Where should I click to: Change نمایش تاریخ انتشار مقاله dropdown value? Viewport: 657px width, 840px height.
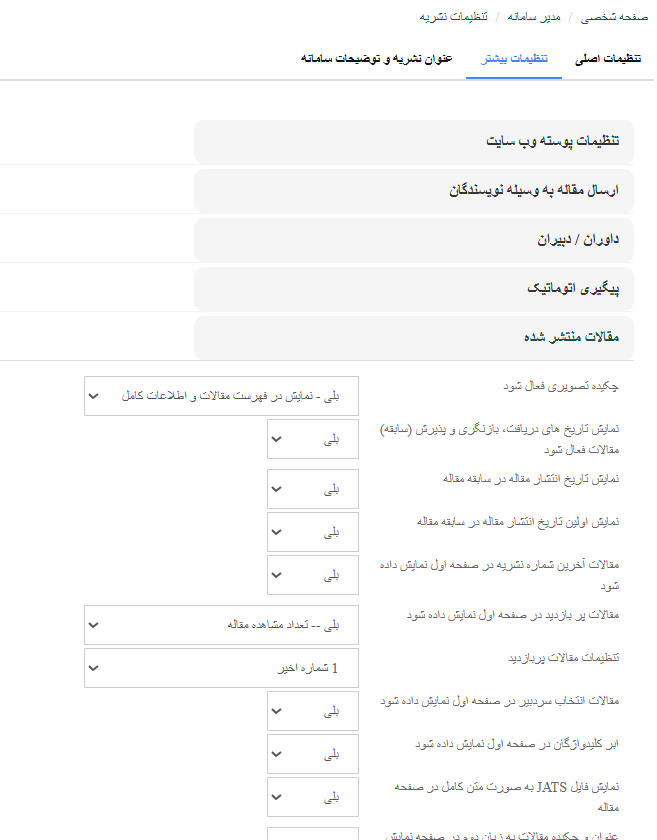coord(313,489)
